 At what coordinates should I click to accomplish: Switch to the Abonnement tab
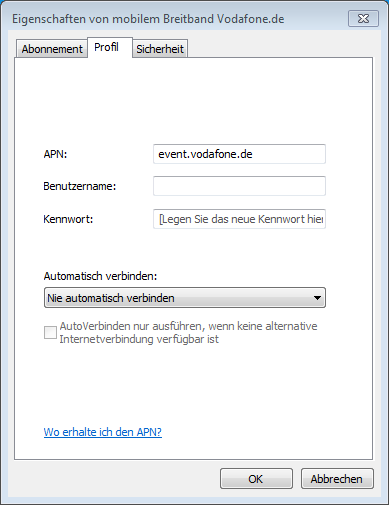[x=52, y=49]
